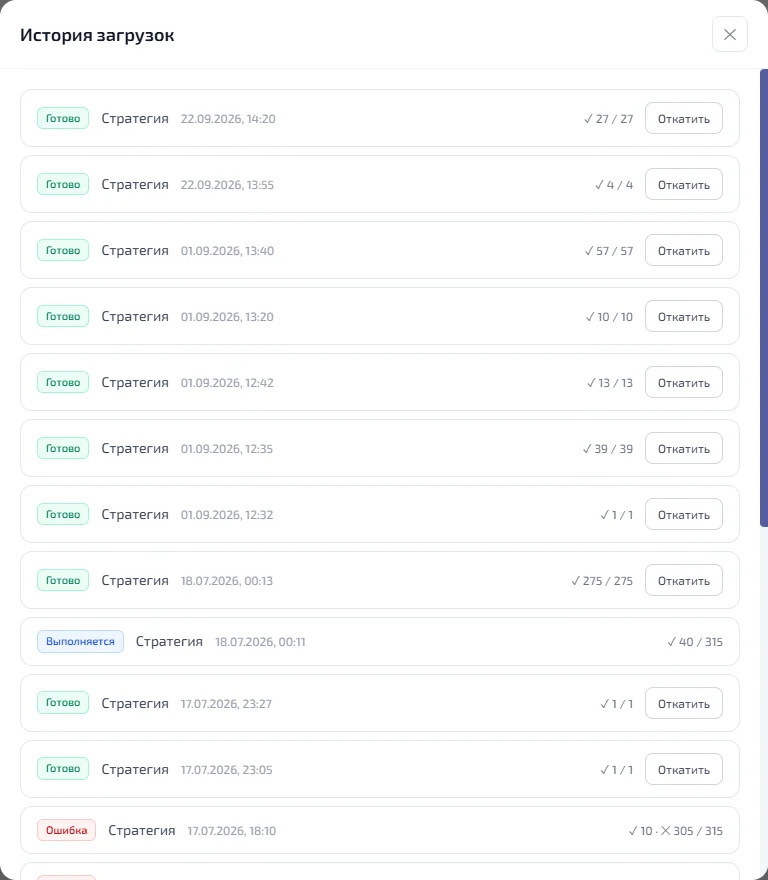Click the date 17.07.2026, 23:05

[x=227, y=770]
